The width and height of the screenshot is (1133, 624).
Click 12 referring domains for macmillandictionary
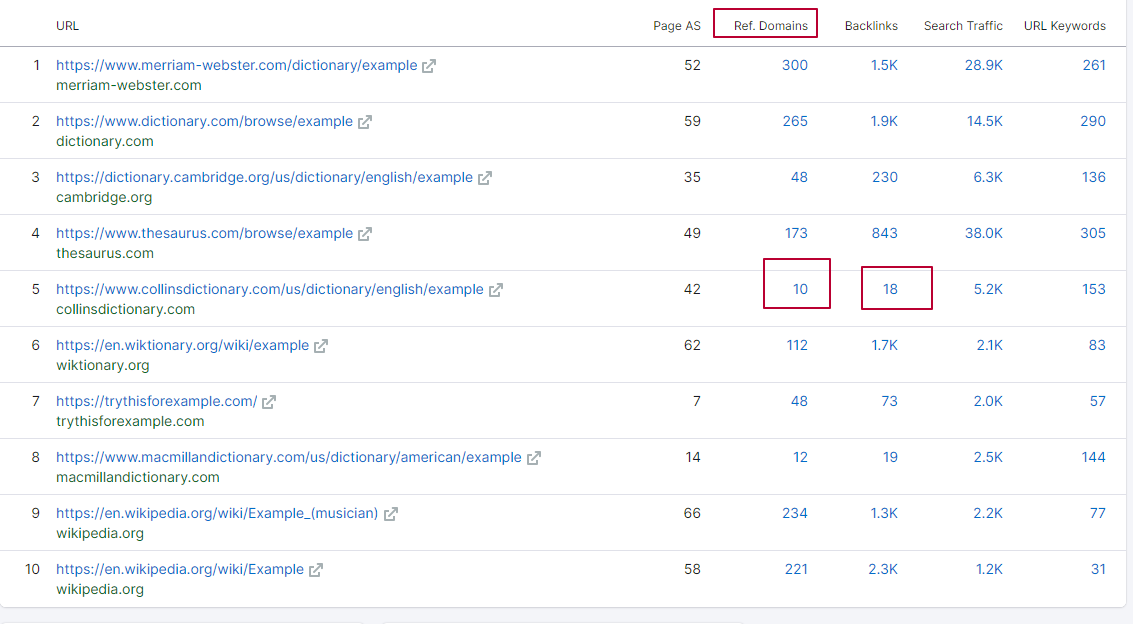pyautogui.click(x=800, y=457)
